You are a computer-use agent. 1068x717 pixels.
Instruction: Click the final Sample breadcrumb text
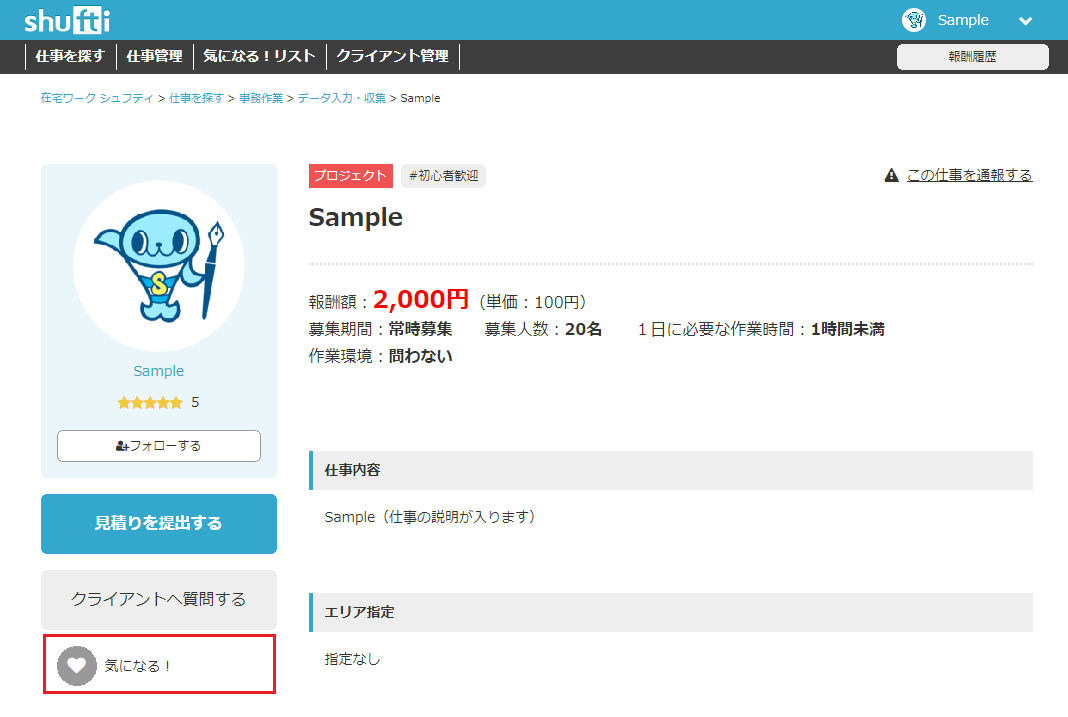click(420, 98)
